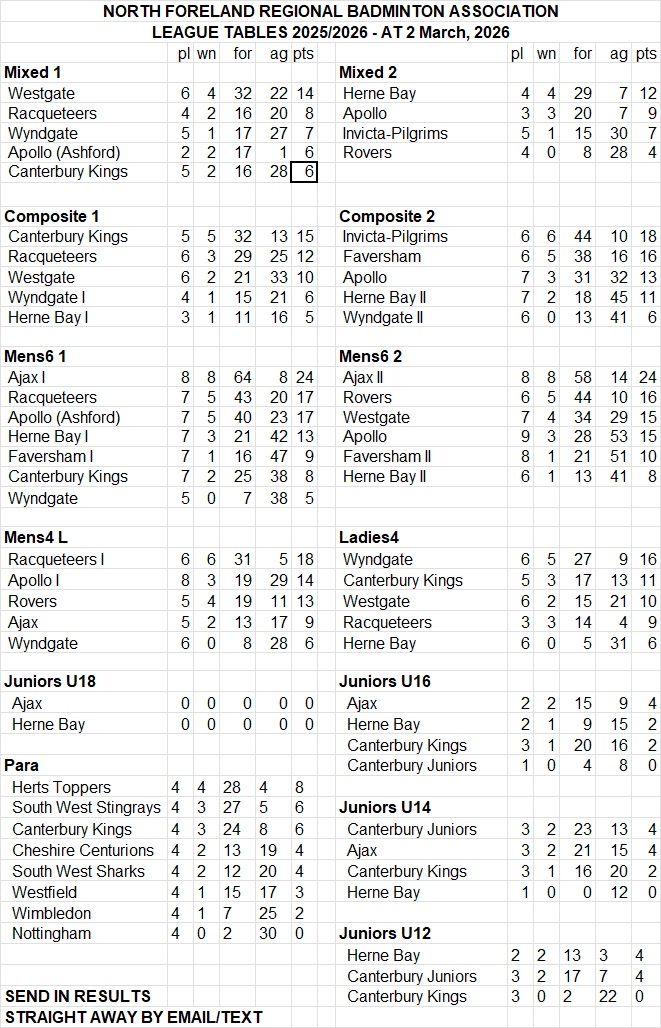Click Invicta-Pilgrims in the Composite 2 table
The height and width of the screenshot is (1028, 661).
[395, 236]
